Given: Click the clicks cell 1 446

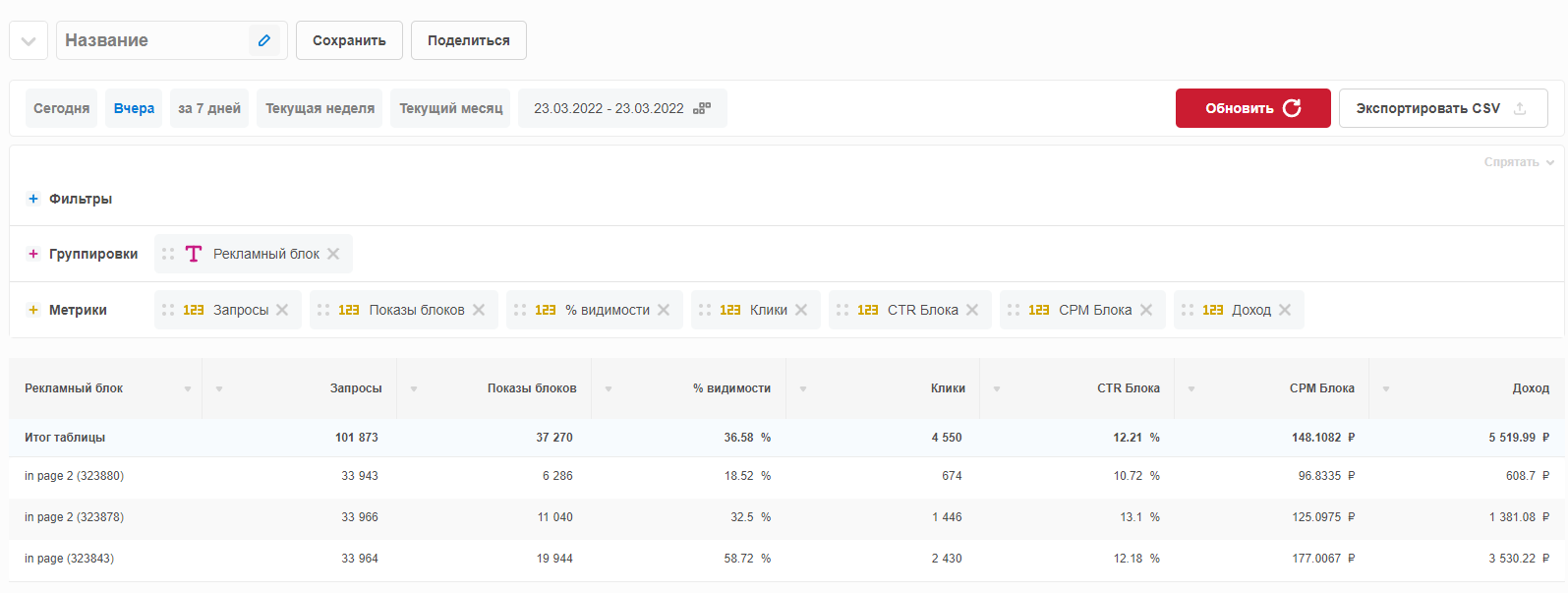Looking at the screenshot, I should (947, 517).
